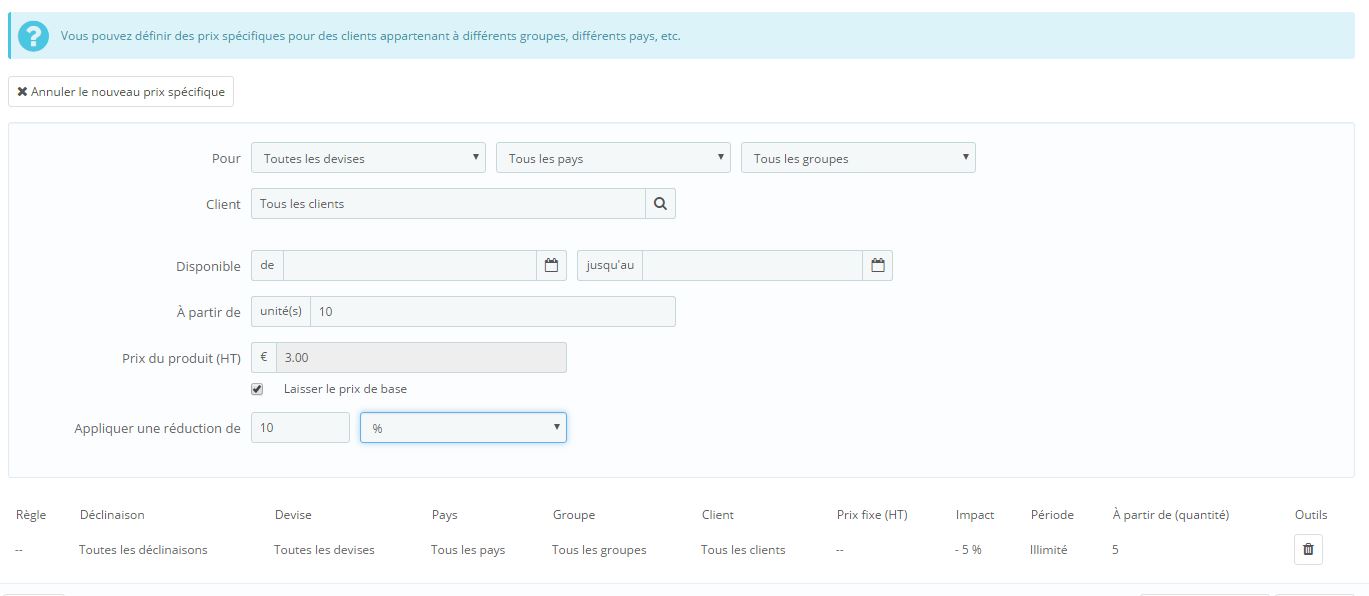Click the 'Impact' column header

pyautogui.click(x=975, y=515)
